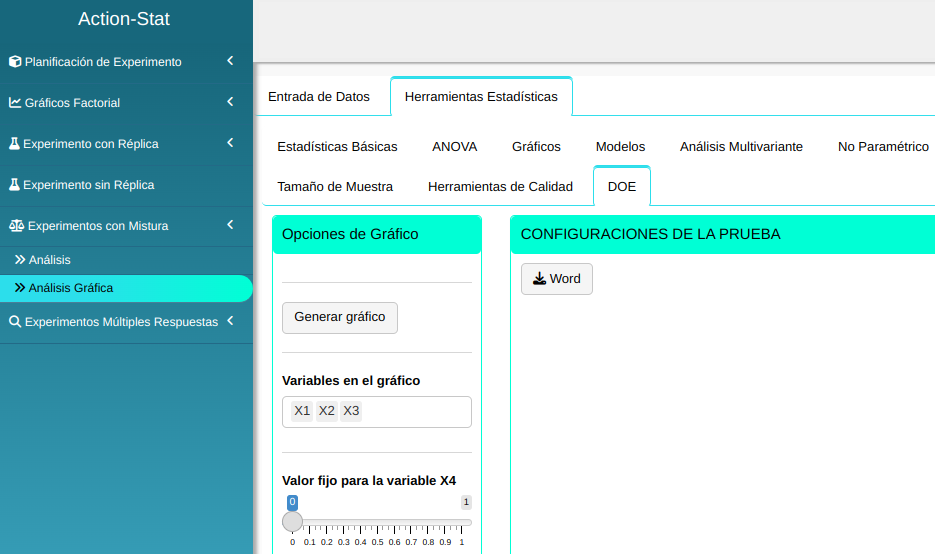This screenshot has width=935, height=554.
Task: Expand the Gráficos Factorial chevron
Action: click(230, 102)
